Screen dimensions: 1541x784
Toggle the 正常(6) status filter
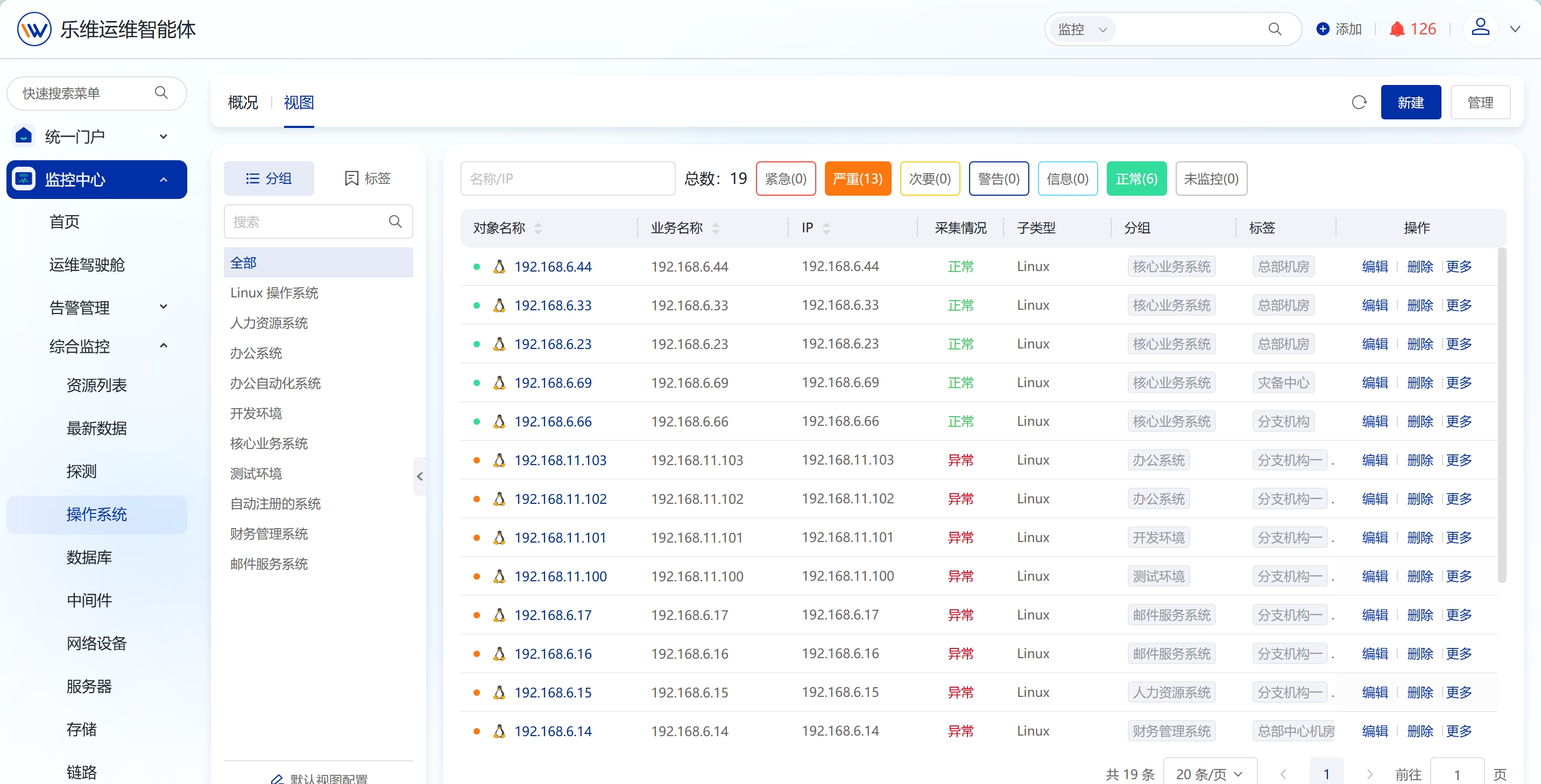pos(1136,178)
